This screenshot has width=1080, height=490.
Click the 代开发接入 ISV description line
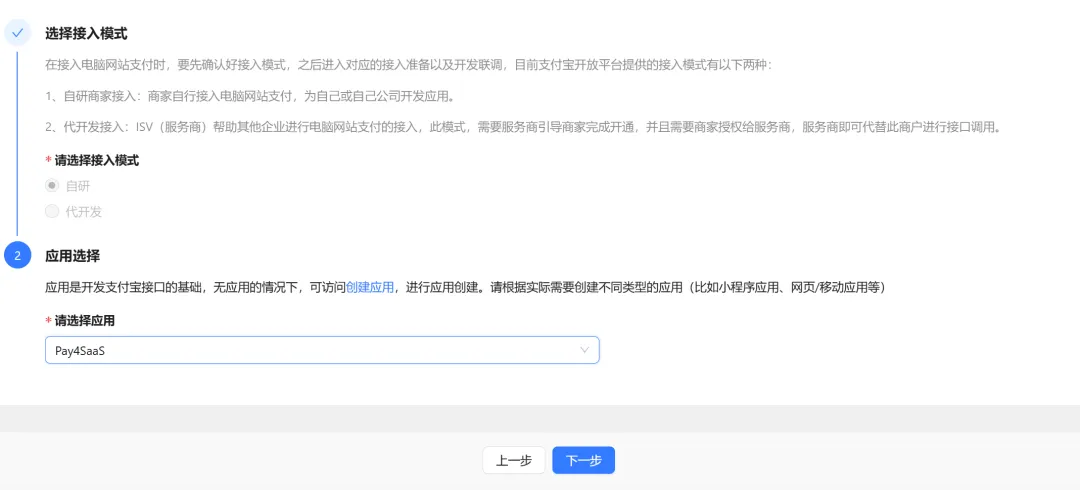522,127
